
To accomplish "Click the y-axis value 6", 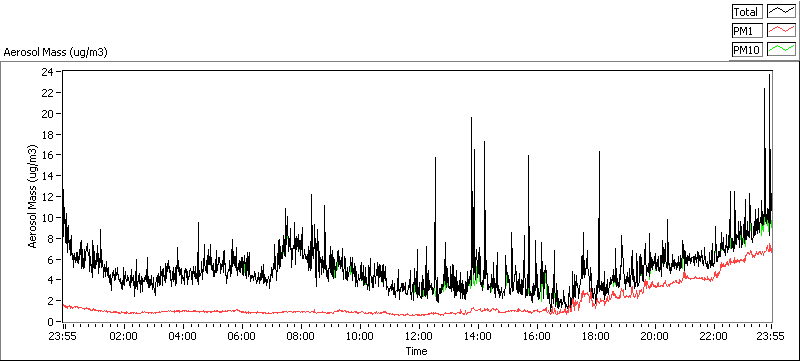I will (51, 259).
